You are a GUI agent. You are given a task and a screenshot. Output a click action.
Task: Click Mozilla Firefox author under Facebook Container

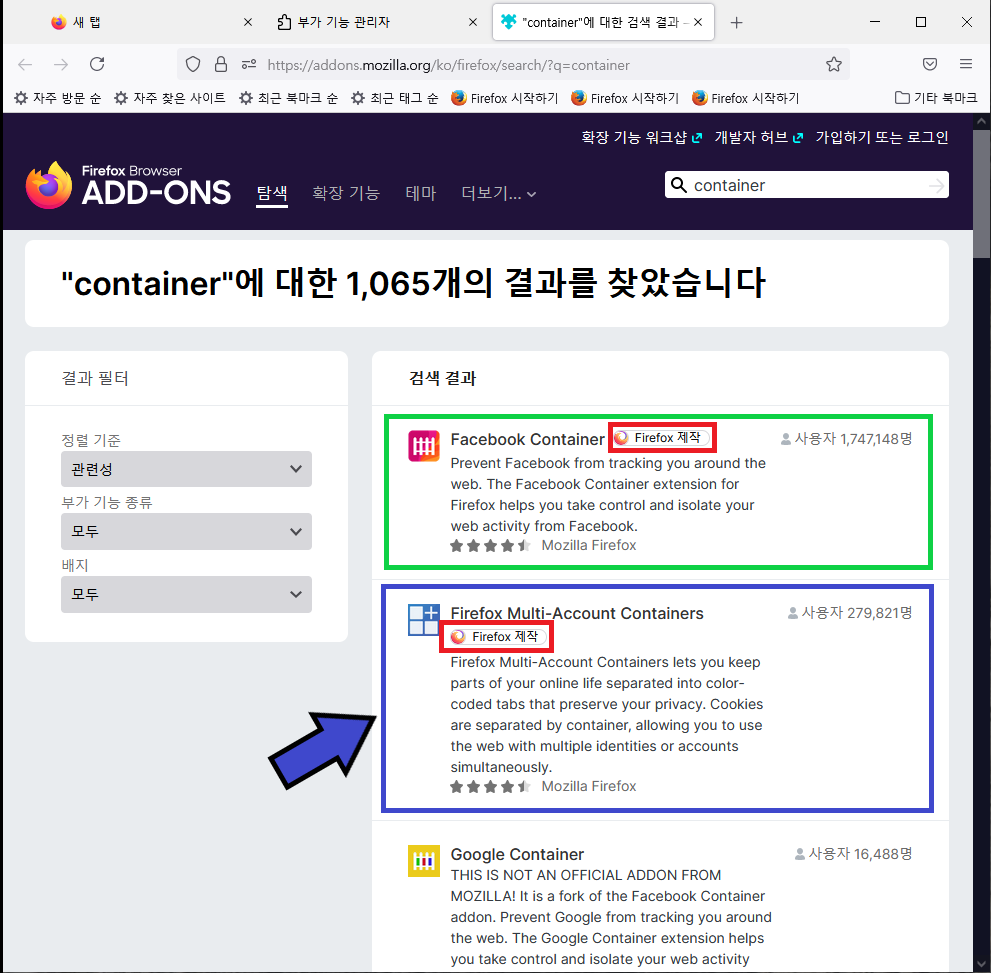tap(588, 545)
